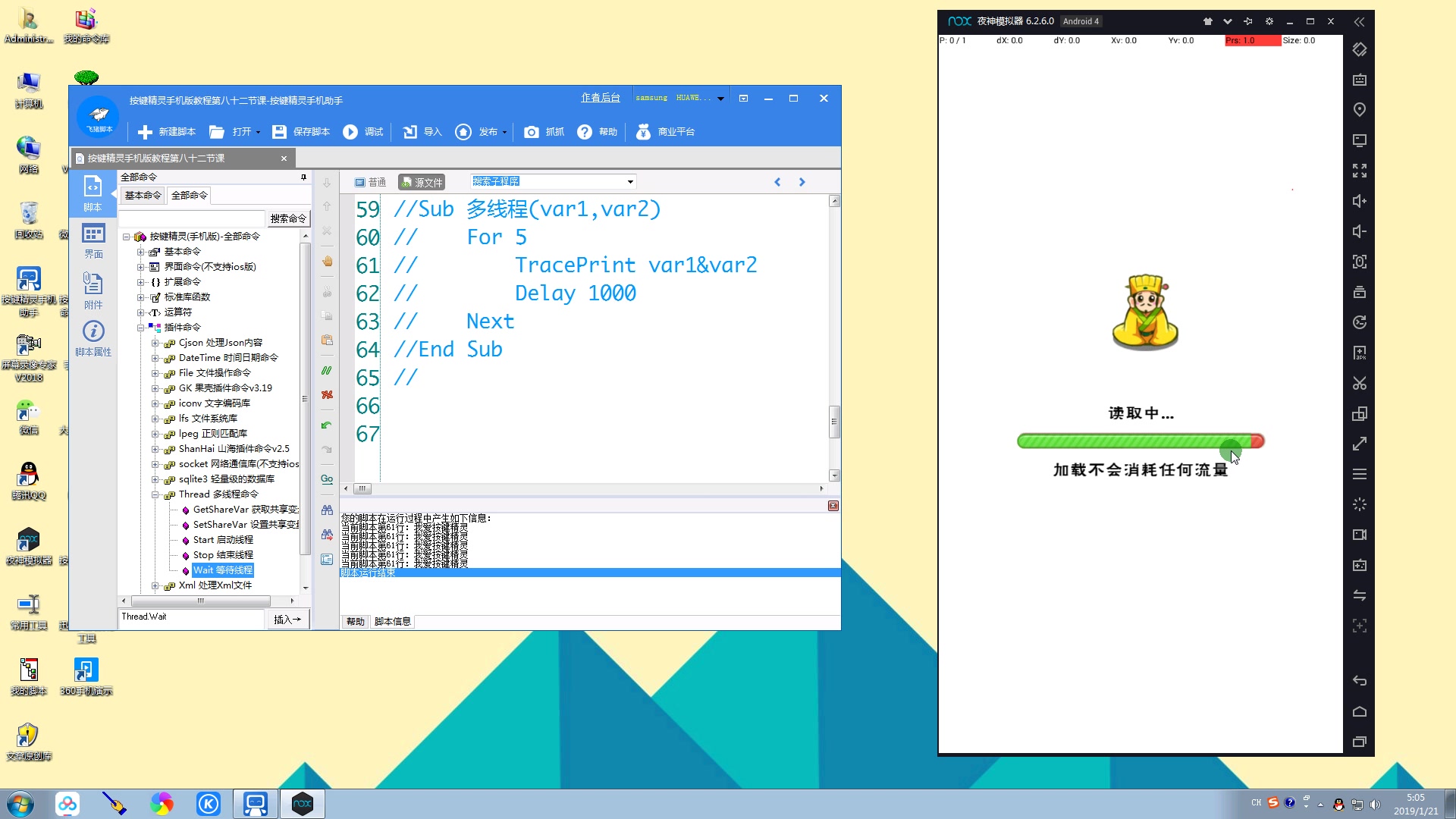Click the 搜索命令 button
The height and width of the screenshot is (819, 1456).
pos(288,218)
